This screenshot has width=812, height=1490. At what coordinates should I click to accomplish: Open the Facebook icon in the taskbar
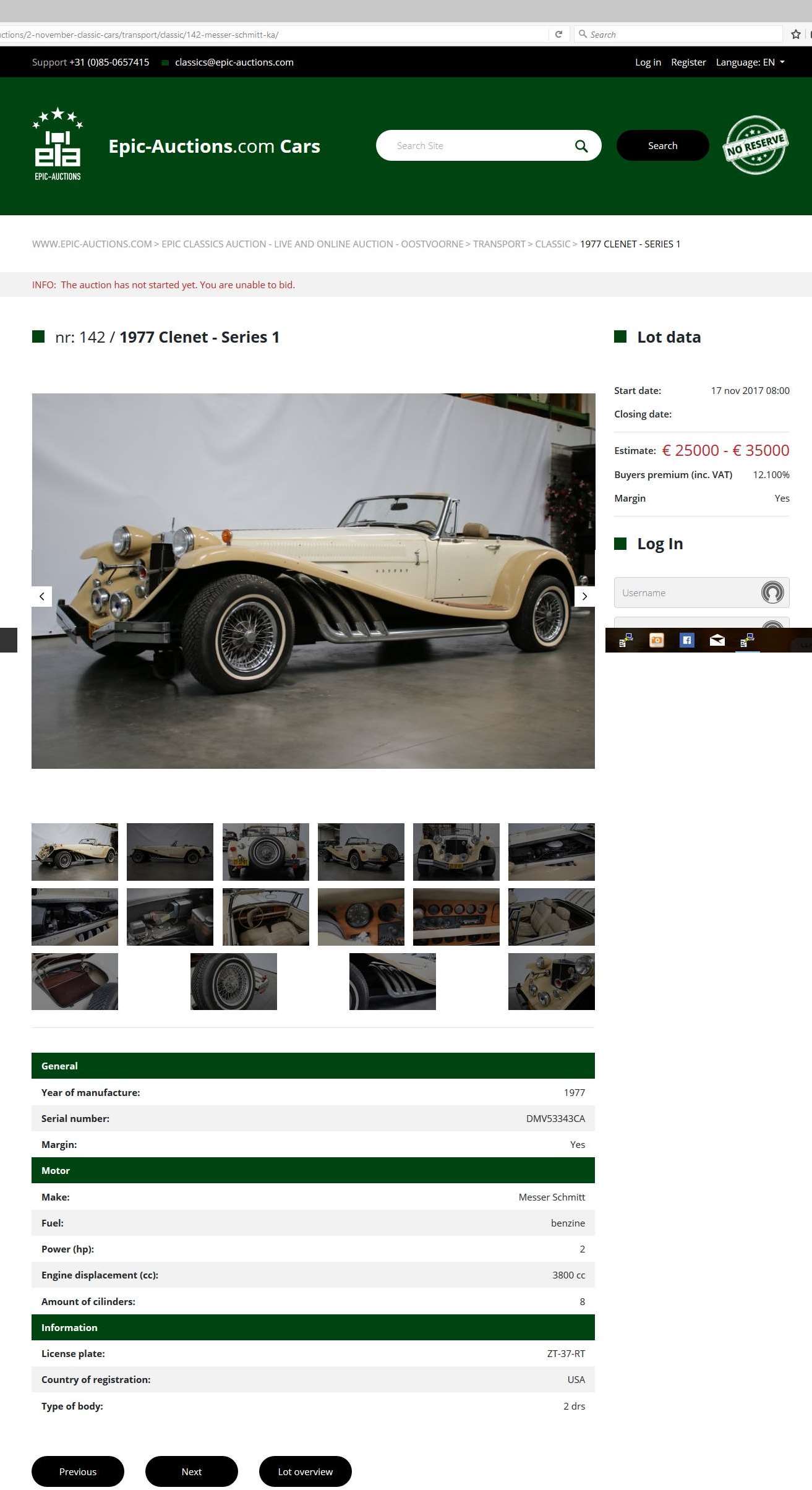pyautogui.click(x=686, y=640)
